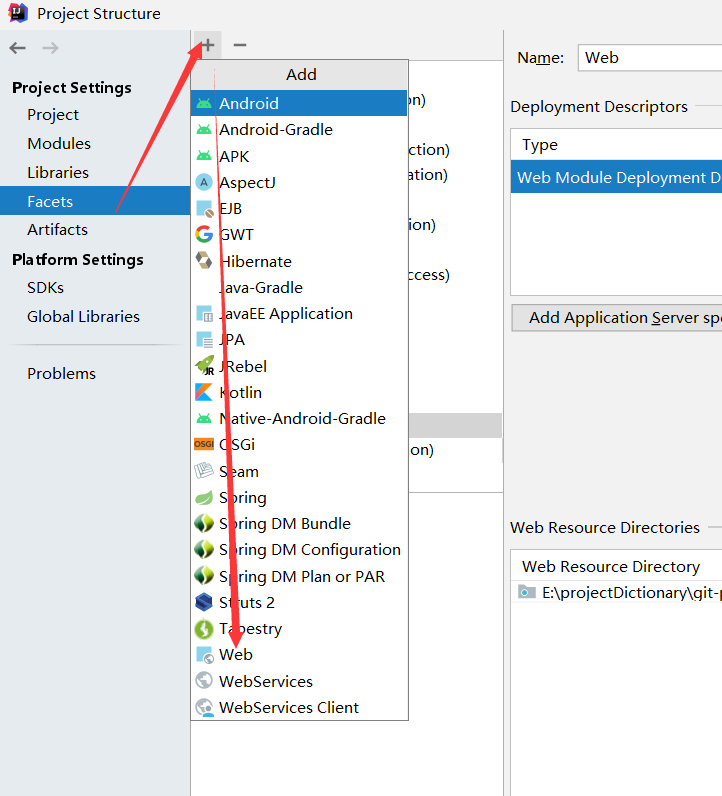This screenshot has width=722, height=796.
Task: Choose Hibernate in the Add menu
Action: coord(255,261)
